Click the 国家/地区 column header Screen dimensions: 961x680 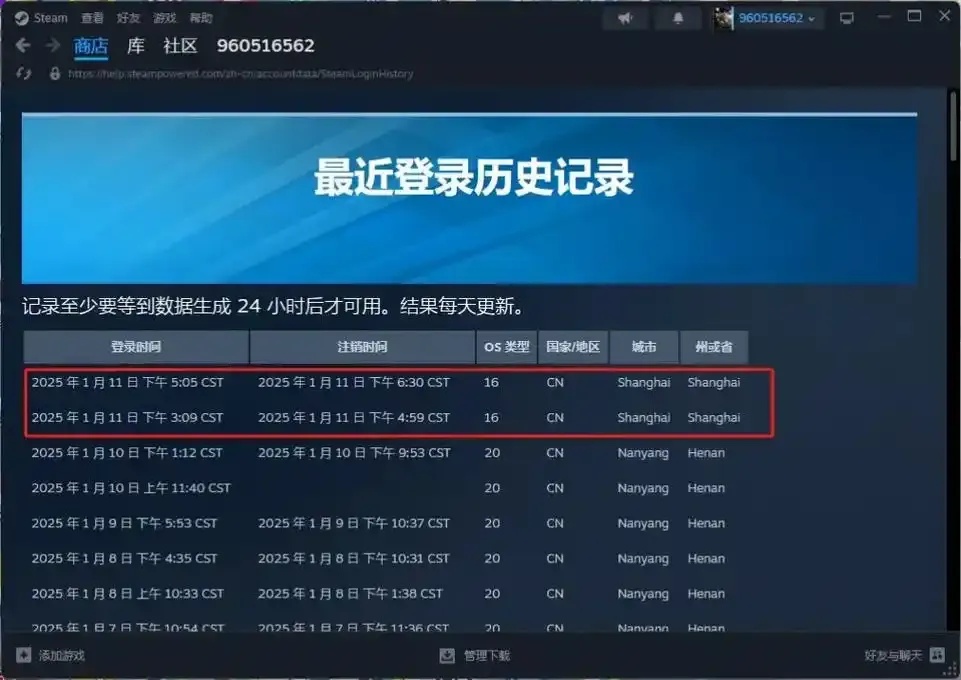(x=573, y=347)
